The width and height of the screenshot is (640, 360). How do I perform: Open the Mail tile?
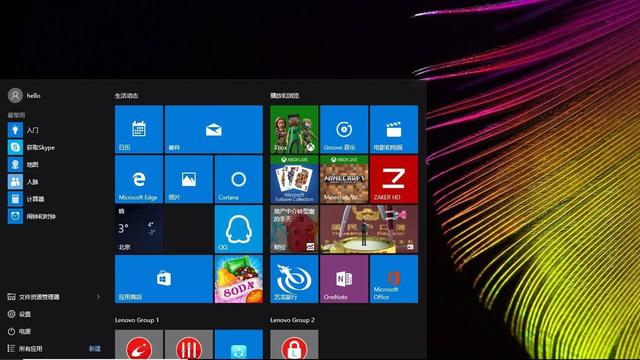click(213, 129)
